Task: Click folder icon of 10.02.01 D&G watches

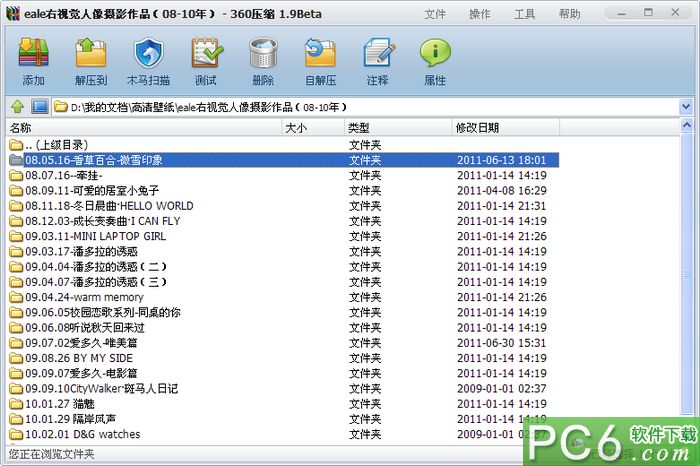Action: tap(16, 434)
